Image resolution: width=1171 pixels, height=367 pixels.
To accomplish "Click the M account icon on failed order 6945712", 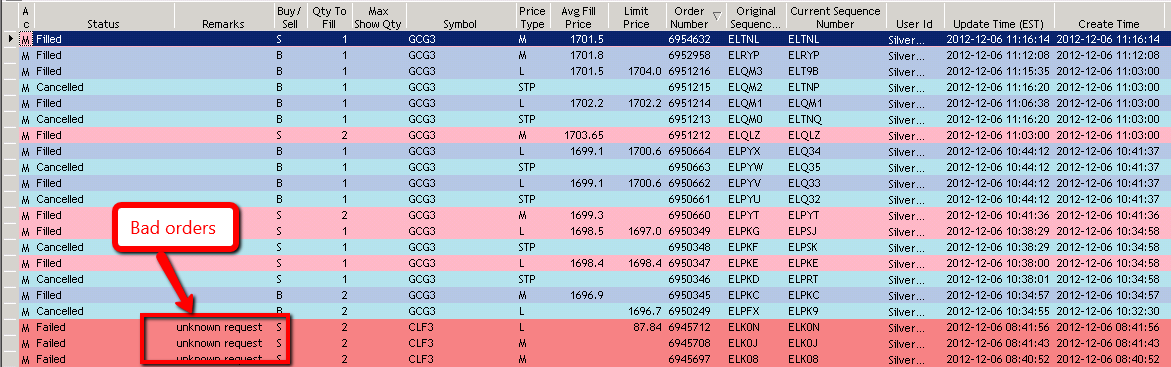I will [25, 327].
